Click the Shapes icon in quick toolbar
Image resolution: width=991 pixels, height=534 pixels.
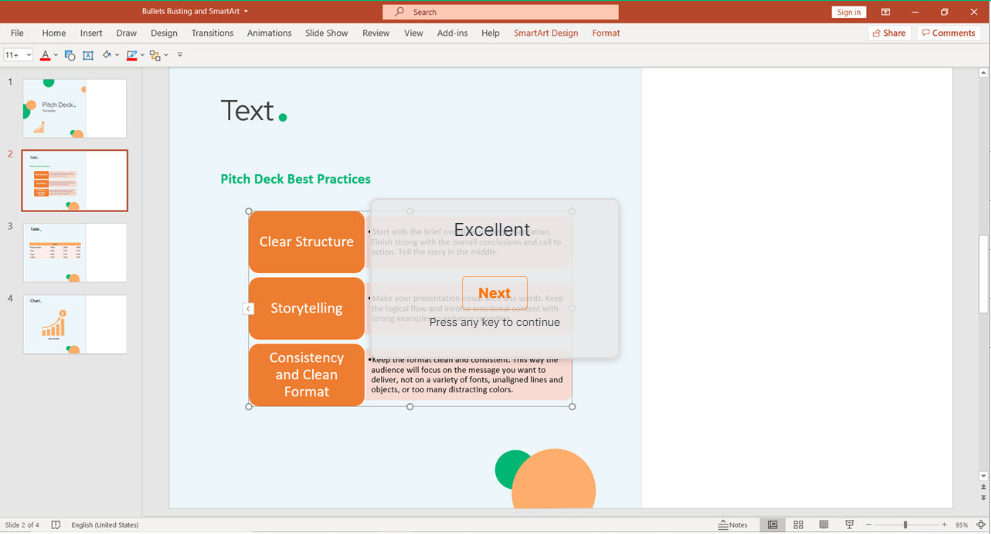[x=70, y=56]
